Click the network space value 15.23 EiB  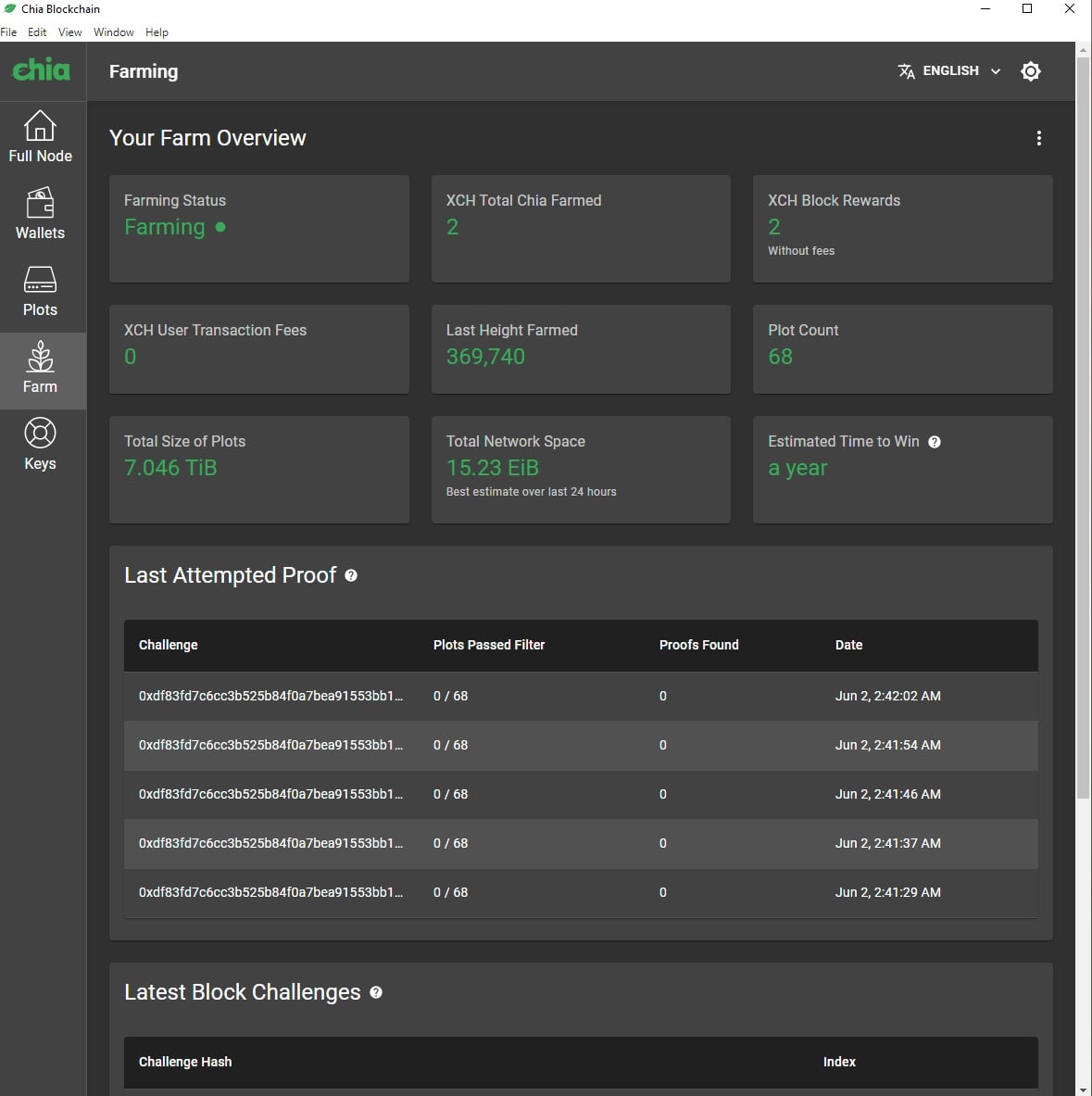pos(493,468)
